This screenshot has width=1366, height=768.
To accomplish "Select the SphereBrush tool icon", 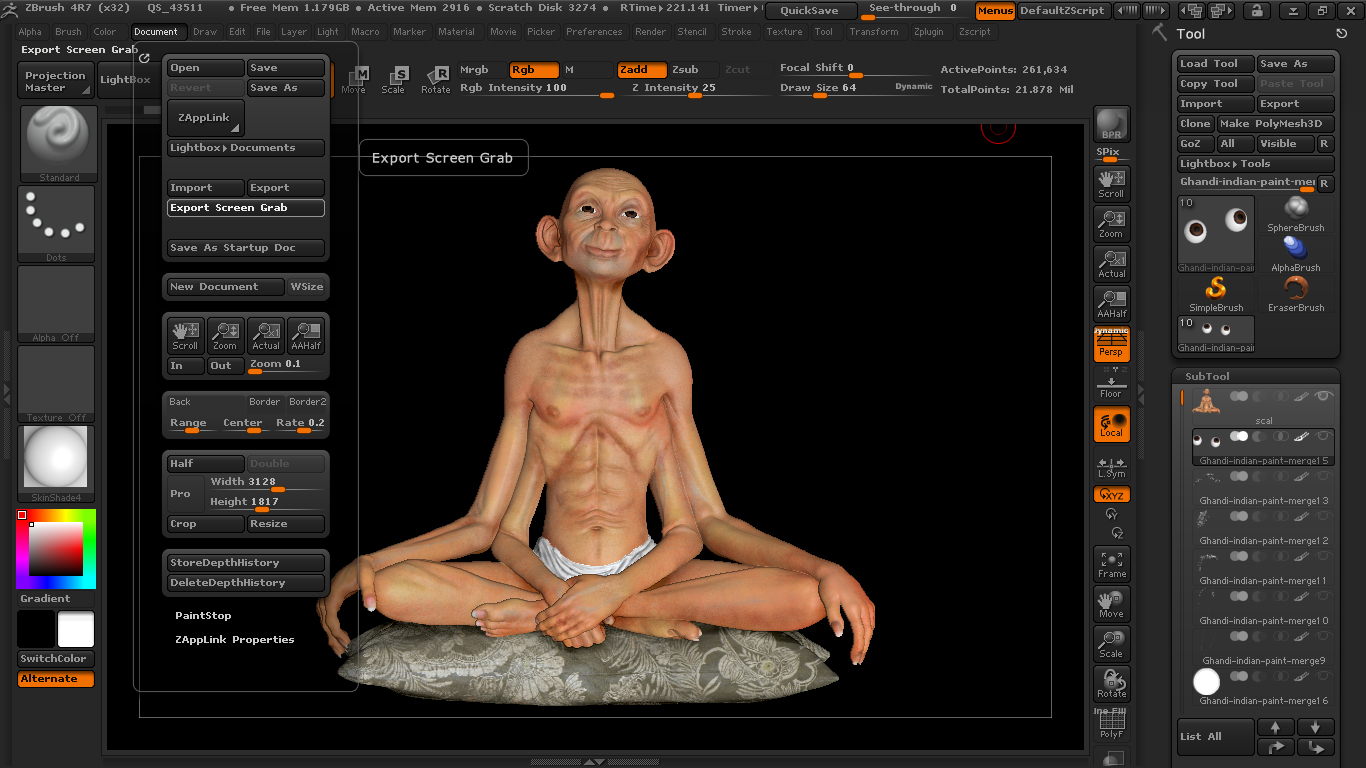I will [x=1296, y=213].
